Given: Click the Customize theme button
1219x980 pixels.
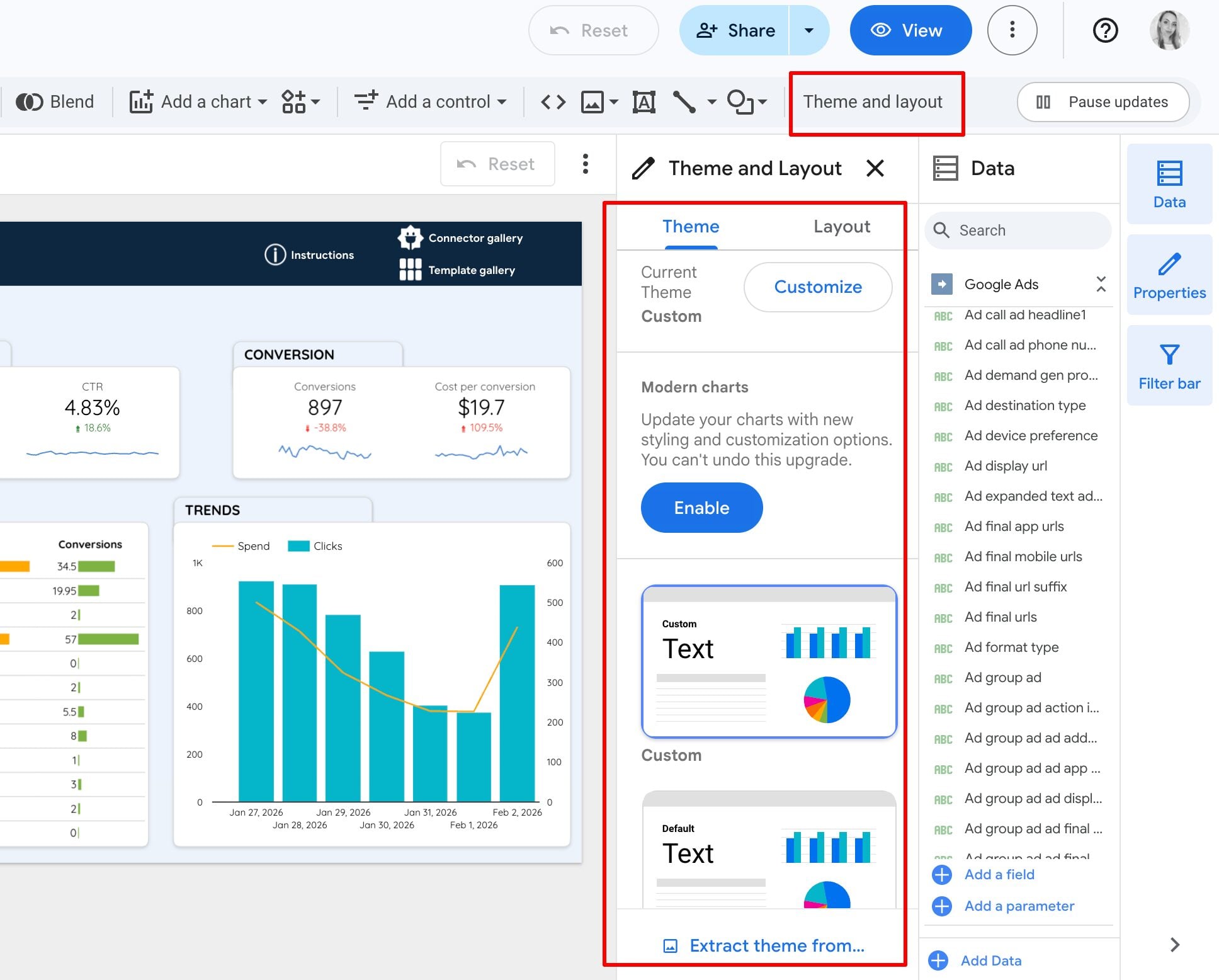Looking at the screenshot, I should [x=817, y=287].
